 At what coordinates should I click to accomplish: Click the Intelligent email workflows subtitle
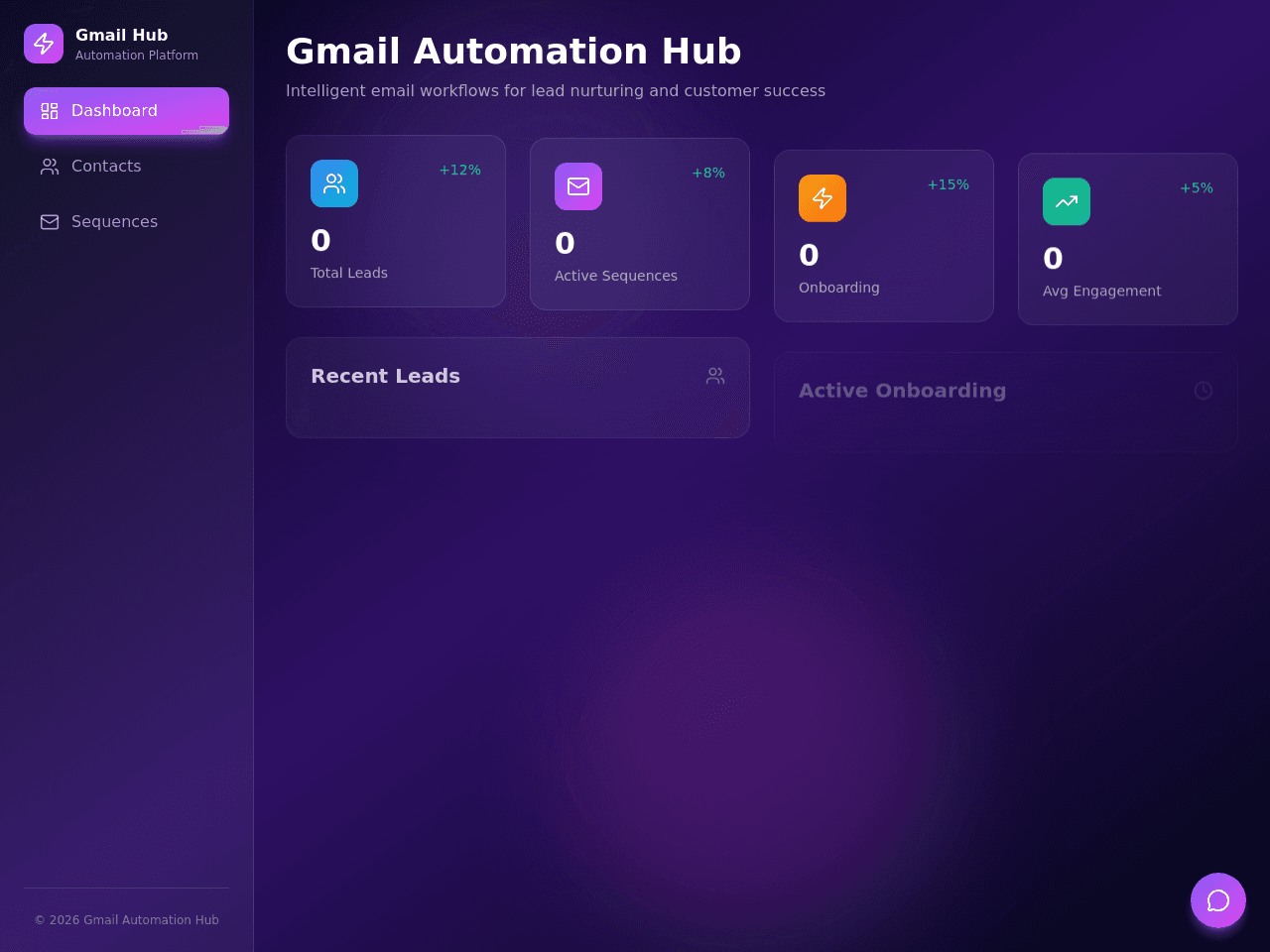[x=556, y=90]
